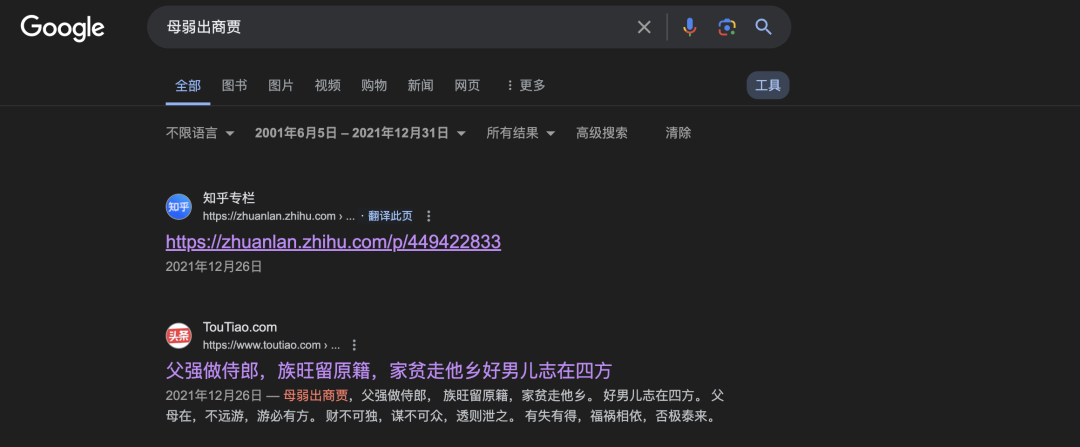Viewport: 1080px width, 447px height.
Task: Switch to the 视频 tab
Action: [328, 85]
